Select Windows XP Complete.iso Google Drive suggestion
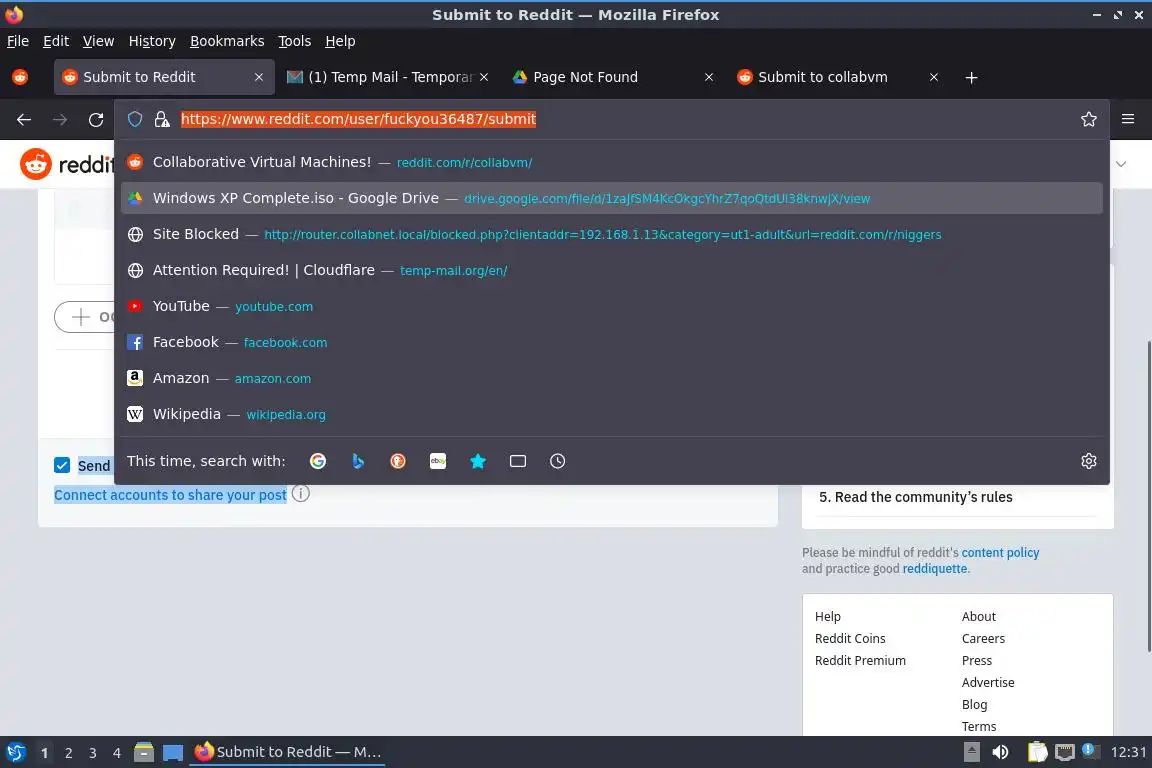The image size is (1152, 768). coord(611,198)
